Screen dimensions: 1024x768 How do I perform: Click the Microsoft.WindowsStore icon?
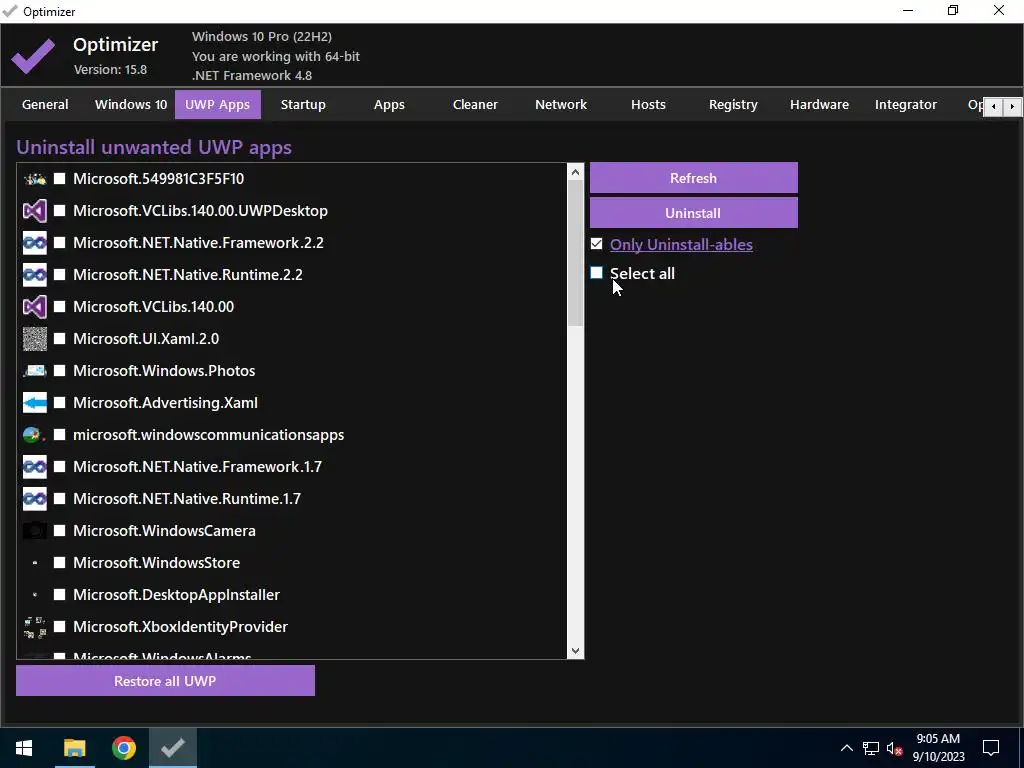35,563
